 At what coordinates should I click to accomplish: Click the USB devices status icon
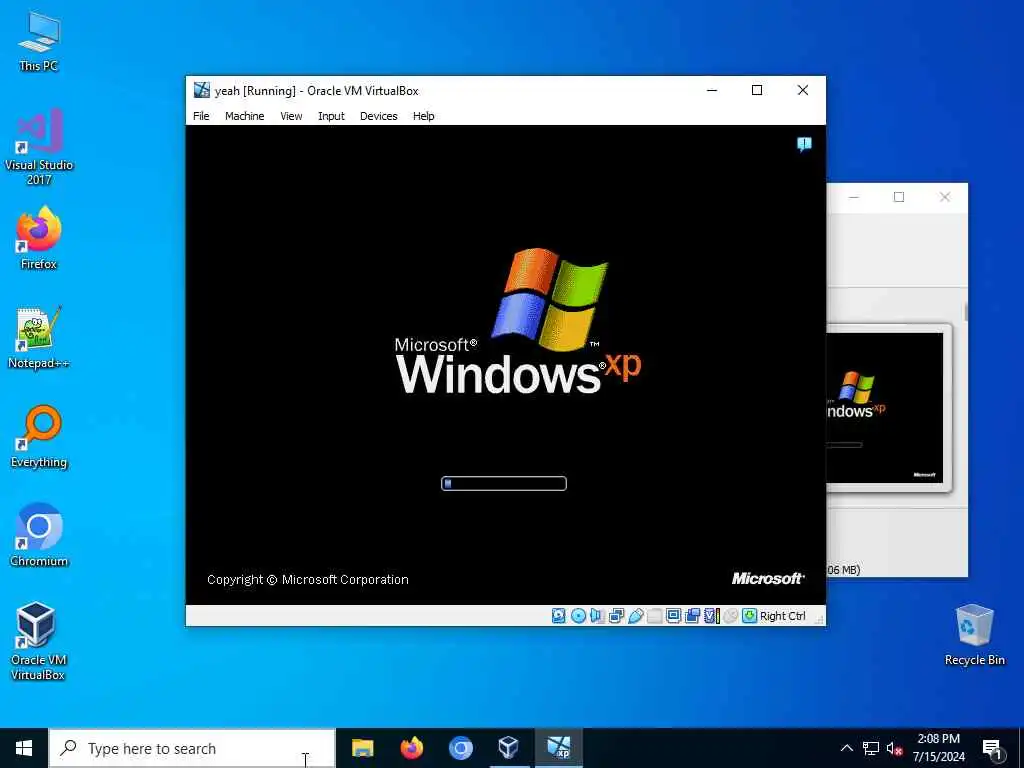coord(635,616)
